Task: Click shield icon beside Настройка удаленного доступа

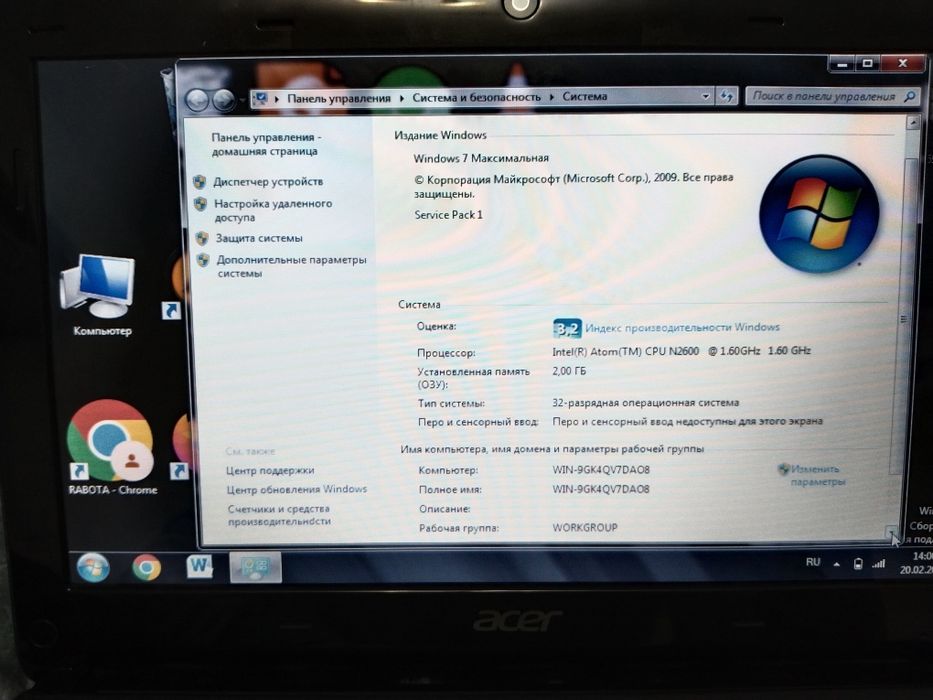Action: [x=201, y=204]
